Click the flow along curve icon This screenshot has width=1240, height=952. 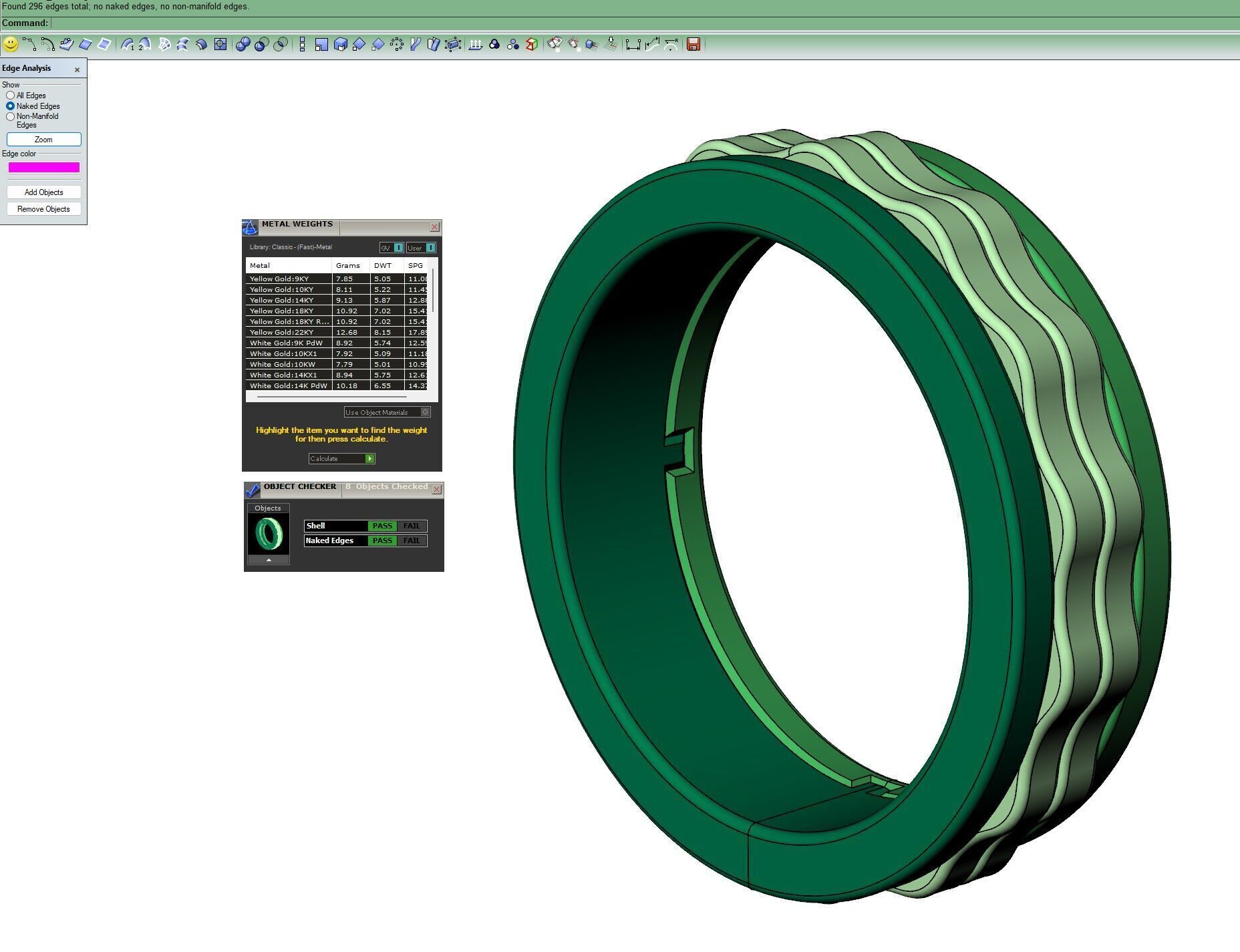[416, 45]
